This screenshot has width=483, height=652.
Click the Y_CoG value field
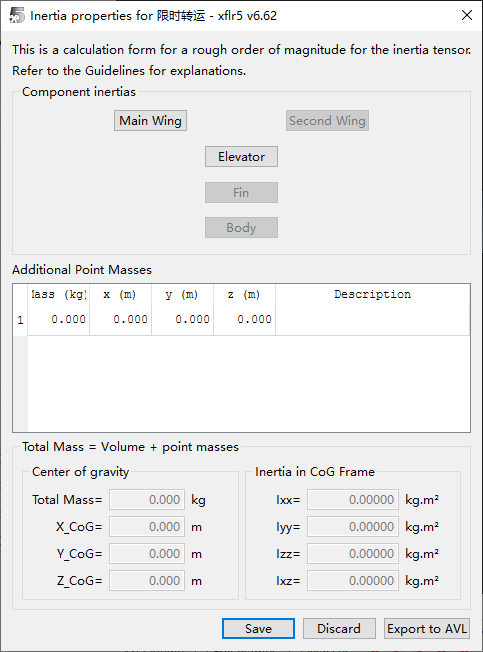tap(147, 553)
